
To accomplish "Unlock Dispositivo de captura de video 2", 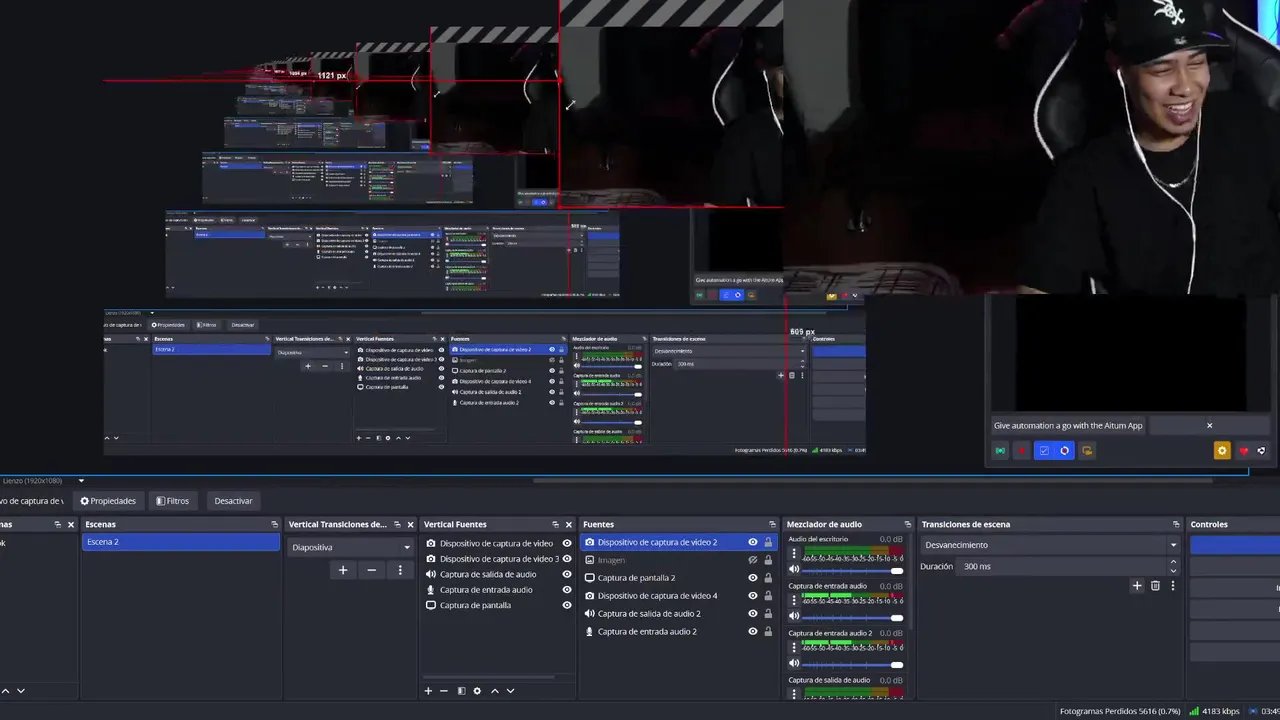I will [768, 542].
